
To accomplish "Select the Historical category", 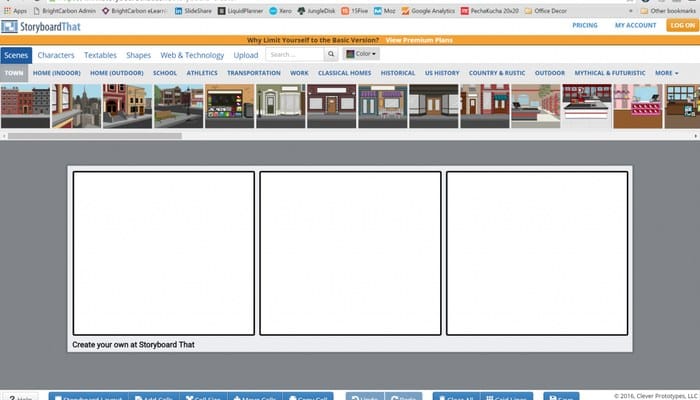I will [x=398, y=73].
